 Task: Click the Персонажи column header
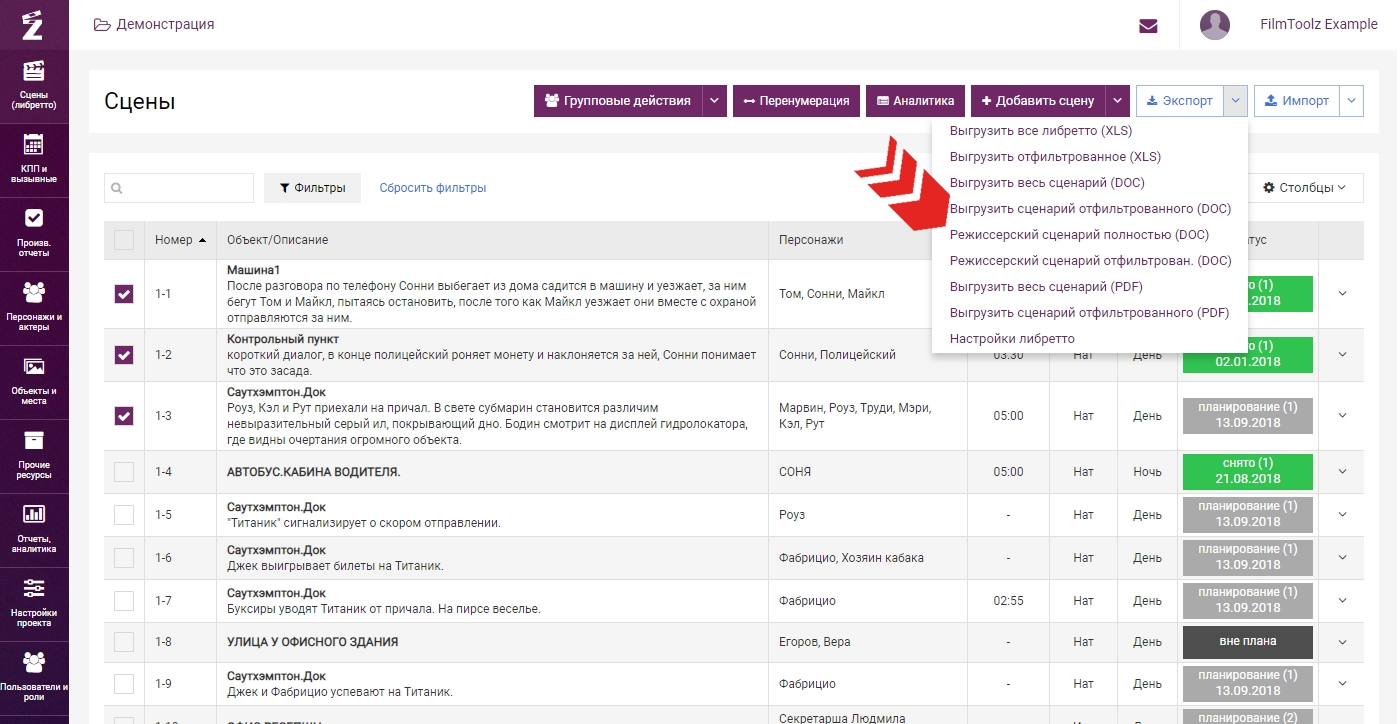click(812, 240)
